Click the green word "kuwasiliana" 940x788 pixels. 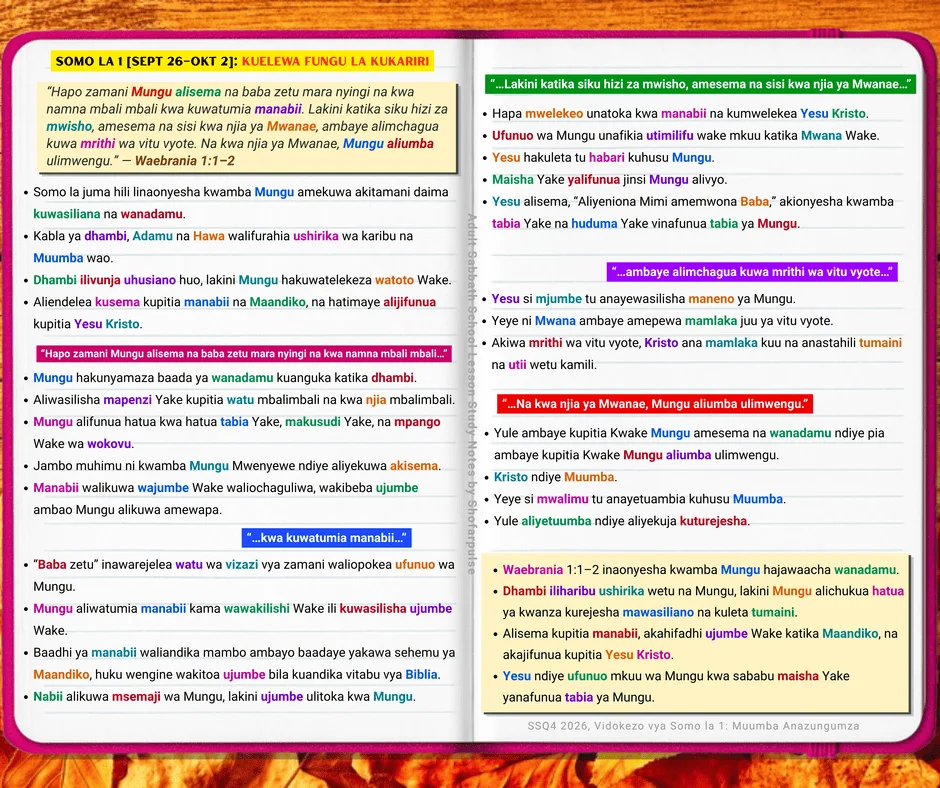click(x=67, y=214)
